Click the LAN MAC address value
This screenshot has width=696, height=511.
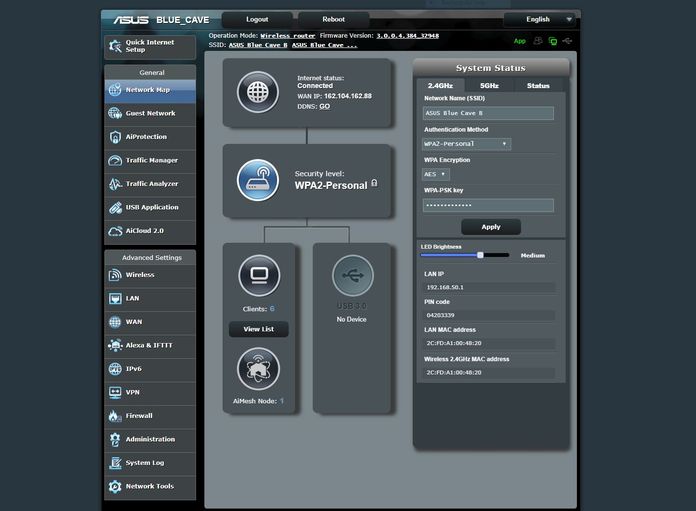click(454, 343)
